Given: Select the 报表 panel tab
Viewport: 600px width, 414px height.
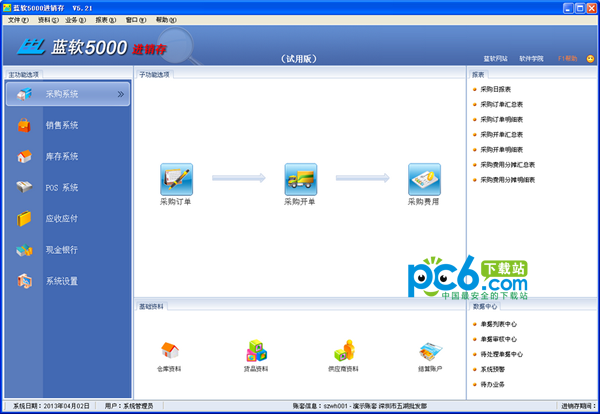Looking at the screenshot, I should [x=478, y=75].
